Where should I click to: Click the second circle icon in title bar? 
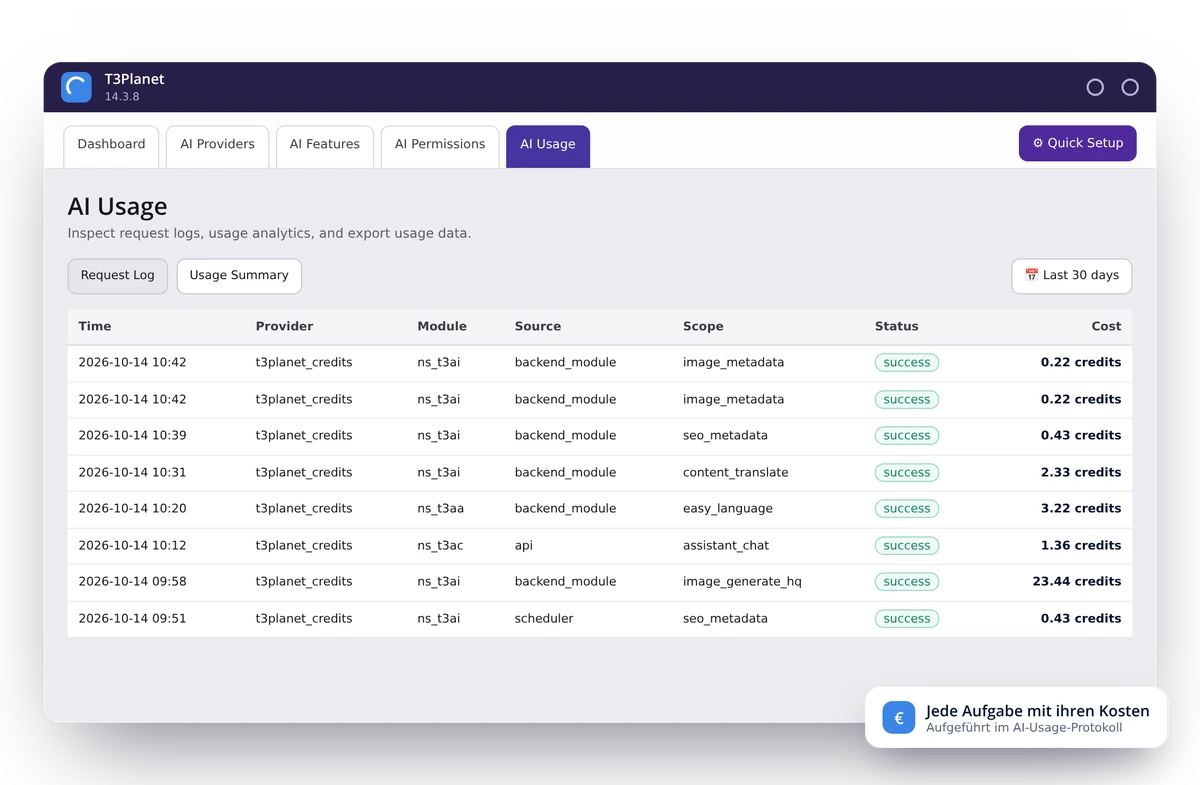tap(1130, 87)
